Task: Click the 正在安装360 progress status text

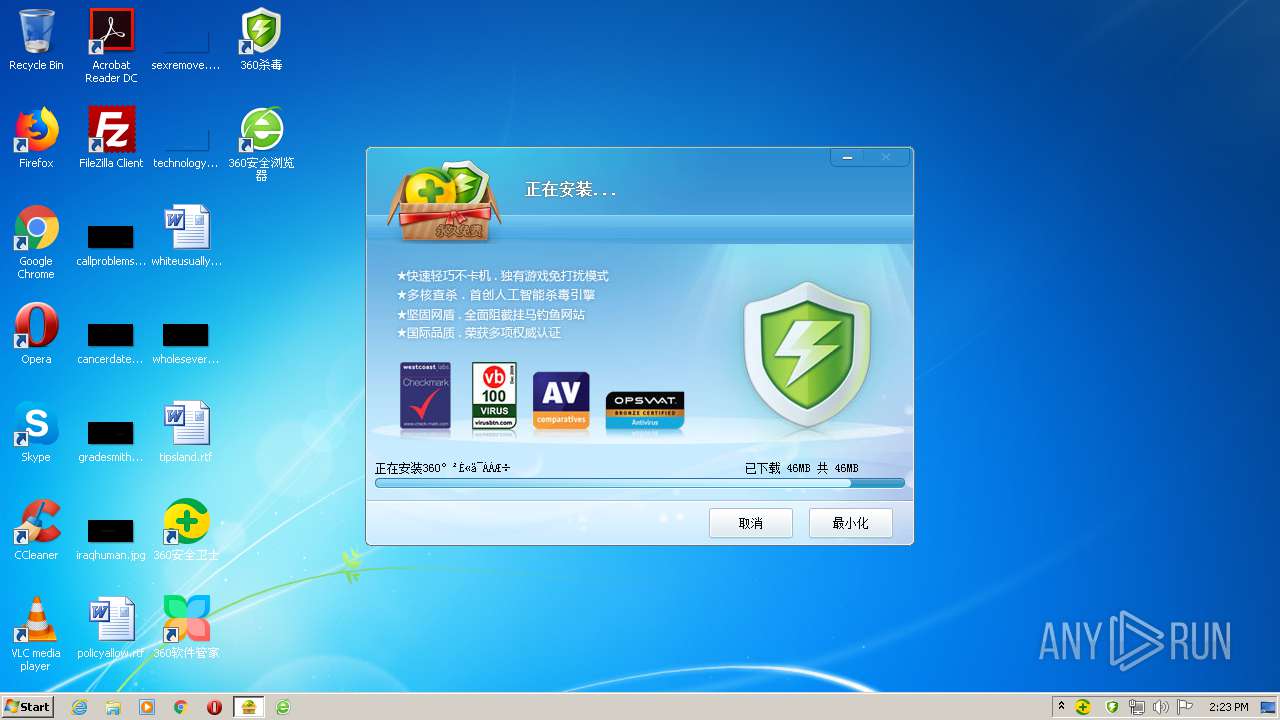Action: pos(442,468)
